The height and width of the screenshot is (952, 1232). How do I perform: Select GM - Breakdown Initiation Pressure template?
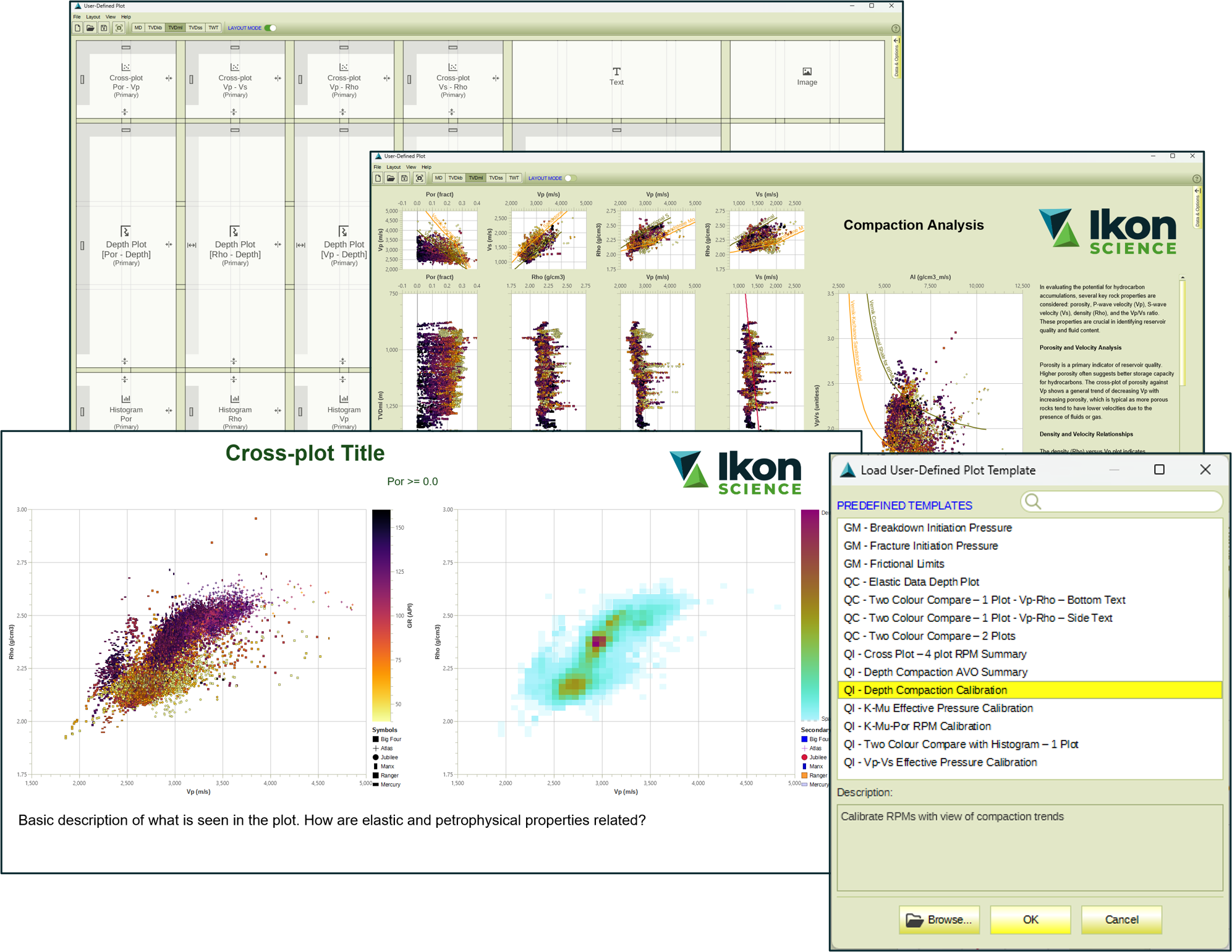point(1030,528)
